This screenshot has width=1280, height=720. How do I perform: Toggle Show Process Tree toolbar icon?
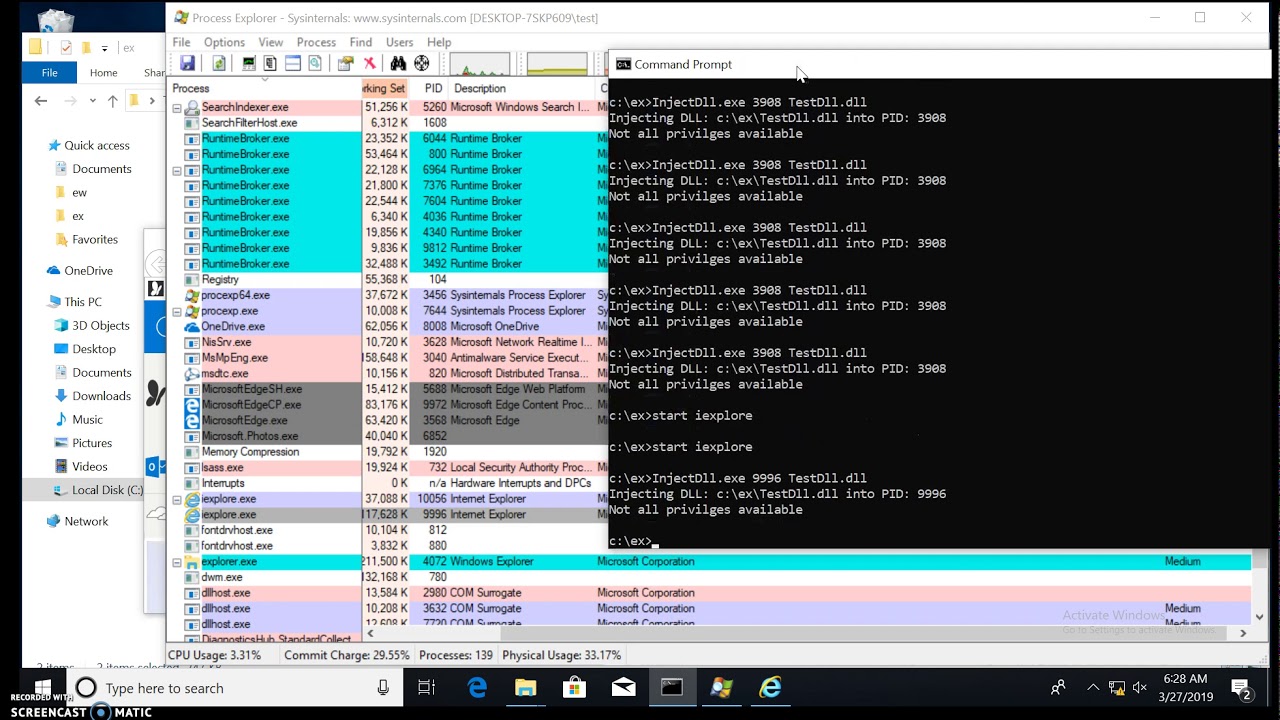(x=270, y=64)
